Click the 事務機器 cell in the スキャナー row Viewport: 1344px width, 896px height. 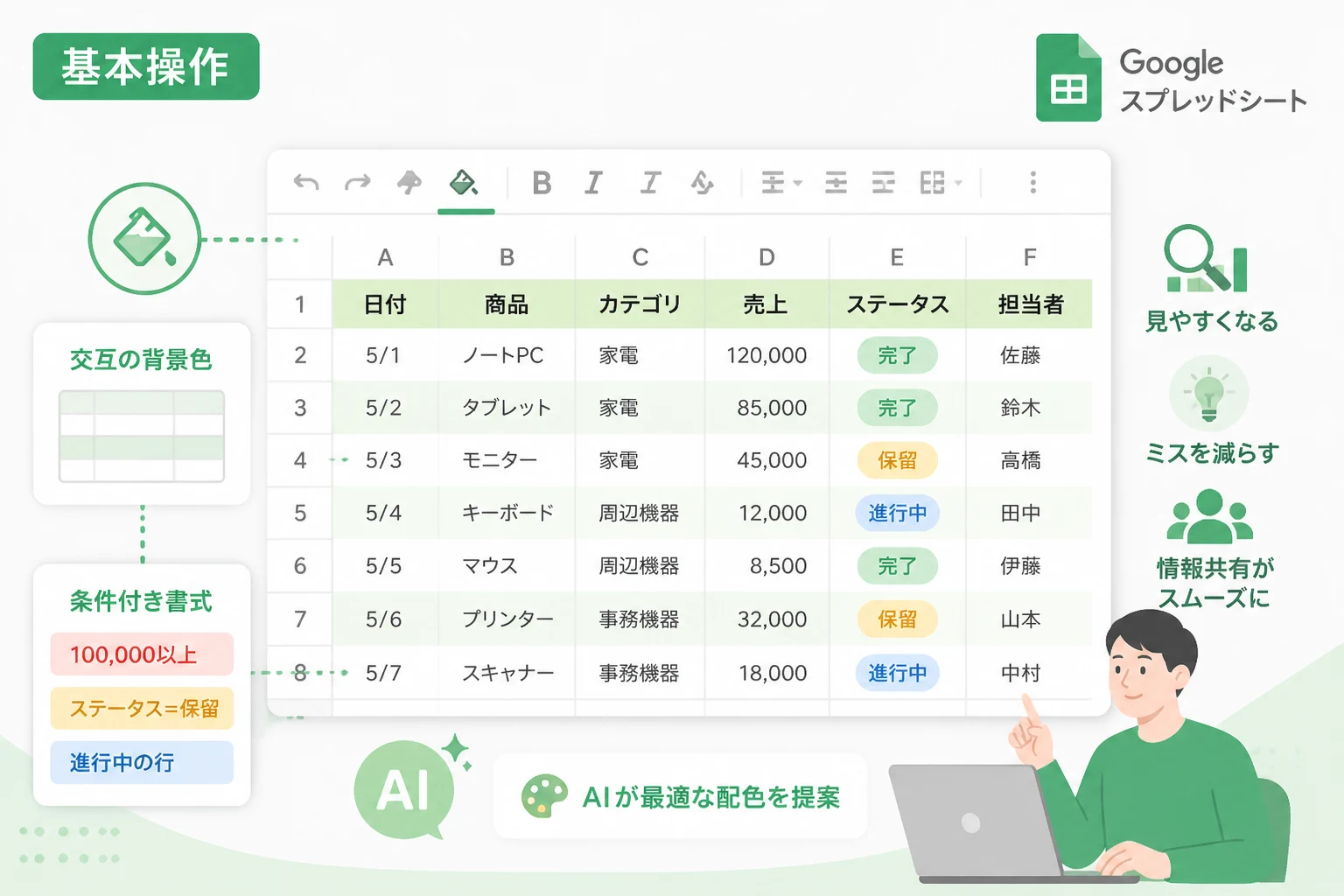[640, 673]
